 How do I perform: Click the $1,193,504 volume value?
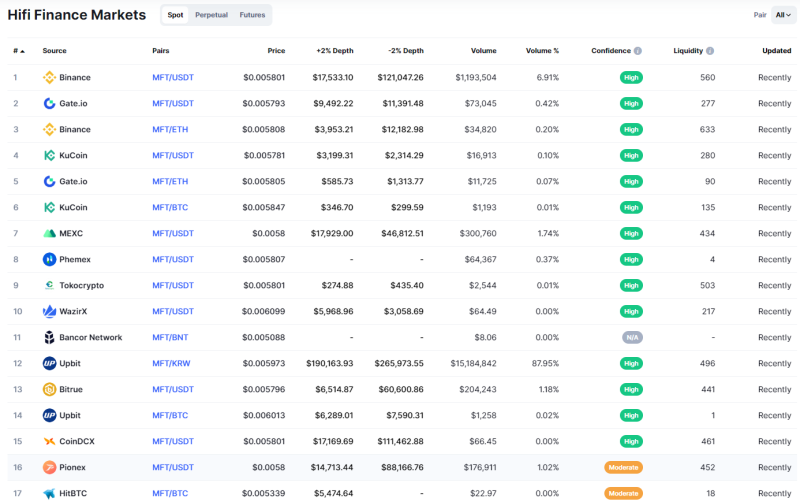476,78
